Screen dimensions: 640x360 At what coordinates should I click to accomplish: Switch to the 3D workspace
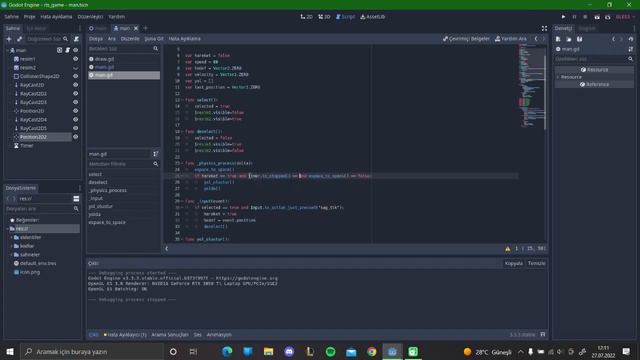coord(324,17)
